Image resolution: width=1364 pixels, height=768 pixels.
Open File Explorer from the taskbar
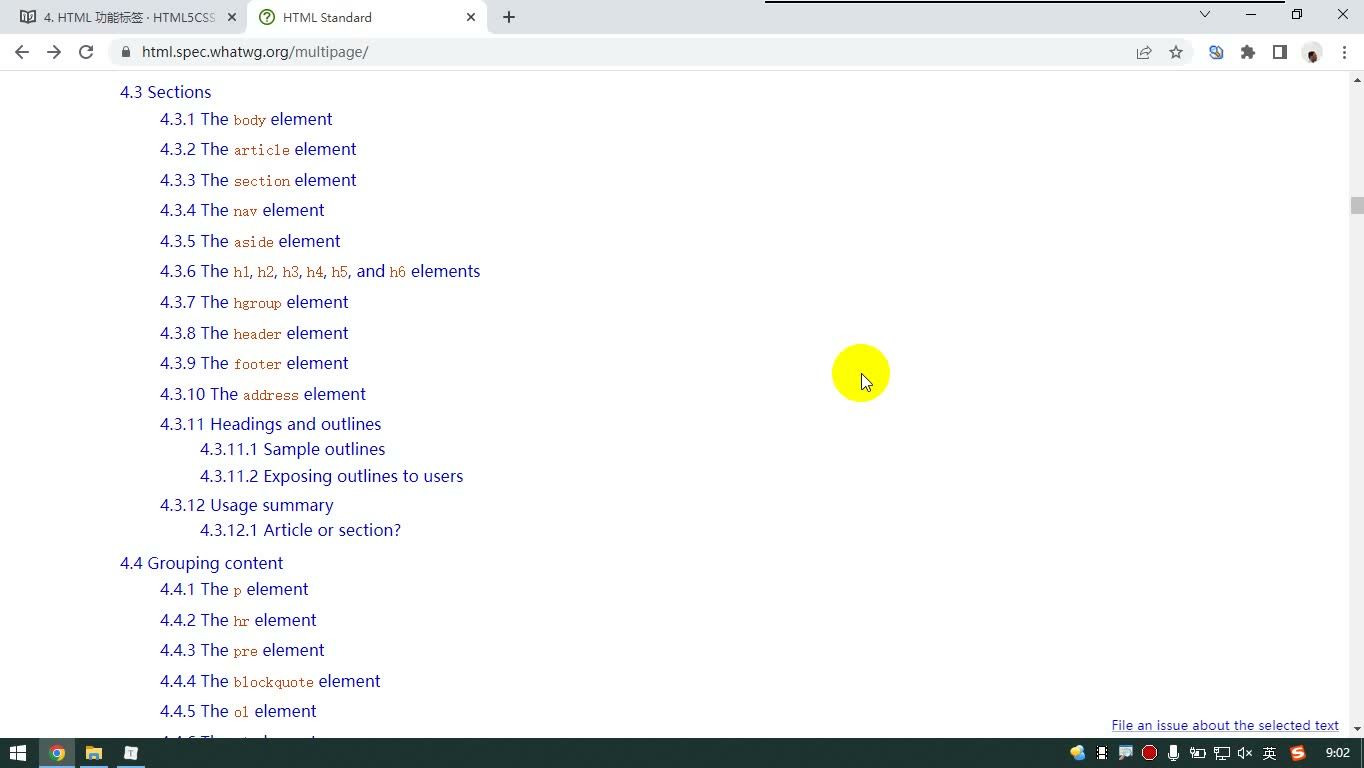click(94, 753)
